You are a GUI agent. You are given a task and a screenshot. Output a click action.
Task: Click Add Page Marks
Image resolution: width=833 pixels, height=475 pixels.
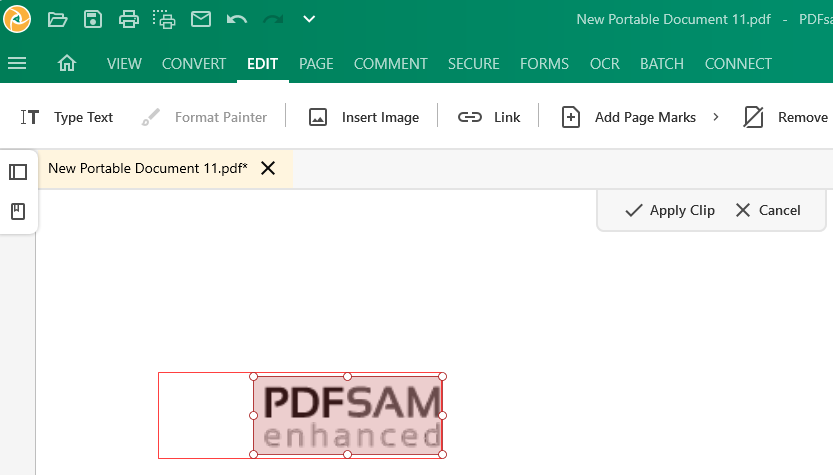click(x=628, y=117)
